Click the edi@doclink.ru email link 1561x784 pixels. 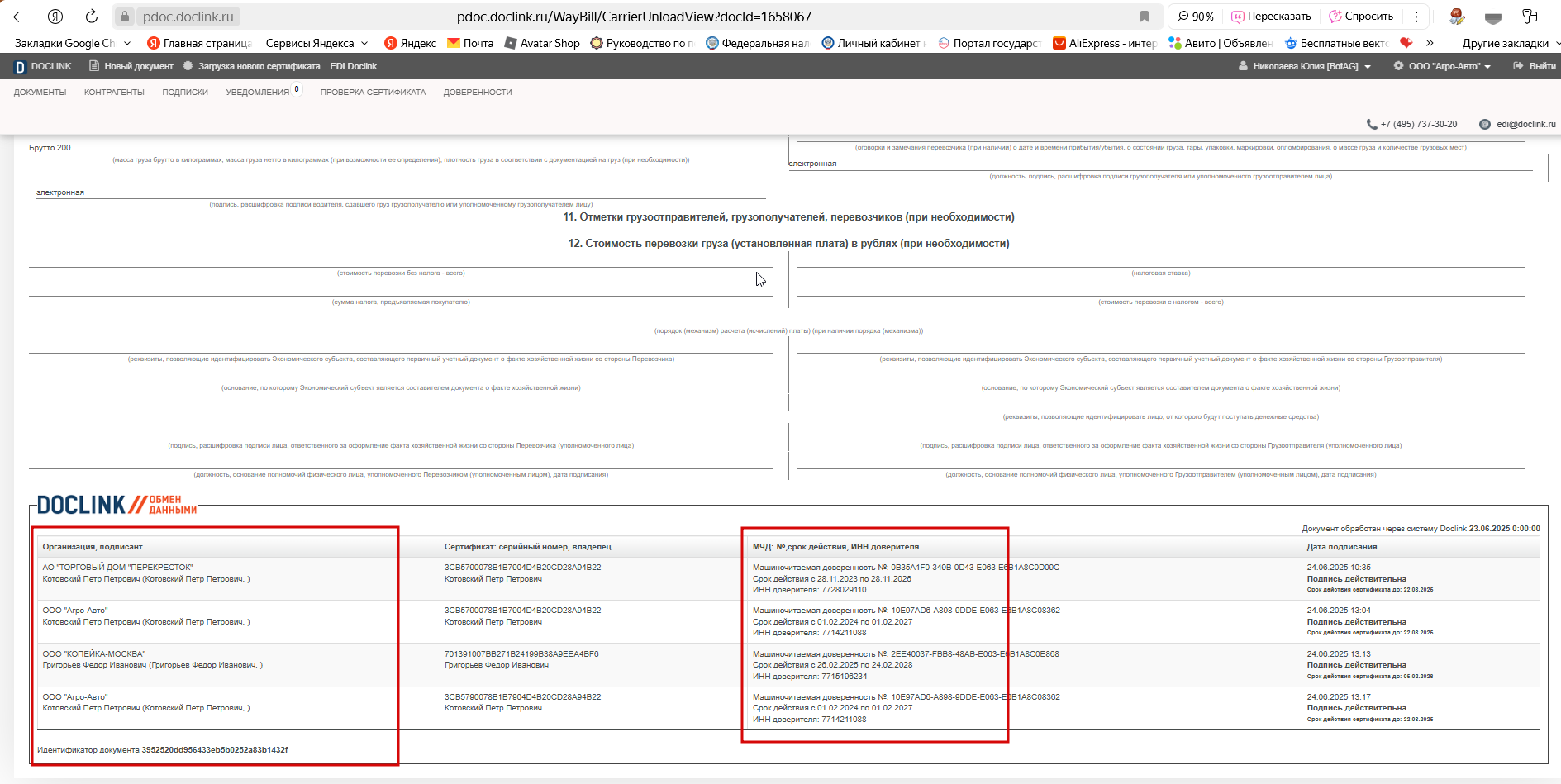1525,125
